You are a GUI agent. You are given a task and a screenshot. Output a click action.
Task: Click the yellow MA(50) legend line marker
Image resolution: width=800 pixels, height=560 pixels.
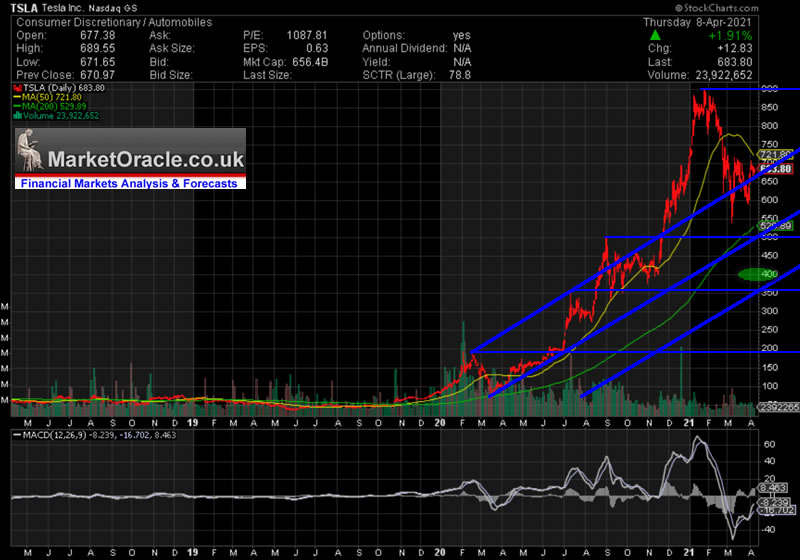(16, 96)
